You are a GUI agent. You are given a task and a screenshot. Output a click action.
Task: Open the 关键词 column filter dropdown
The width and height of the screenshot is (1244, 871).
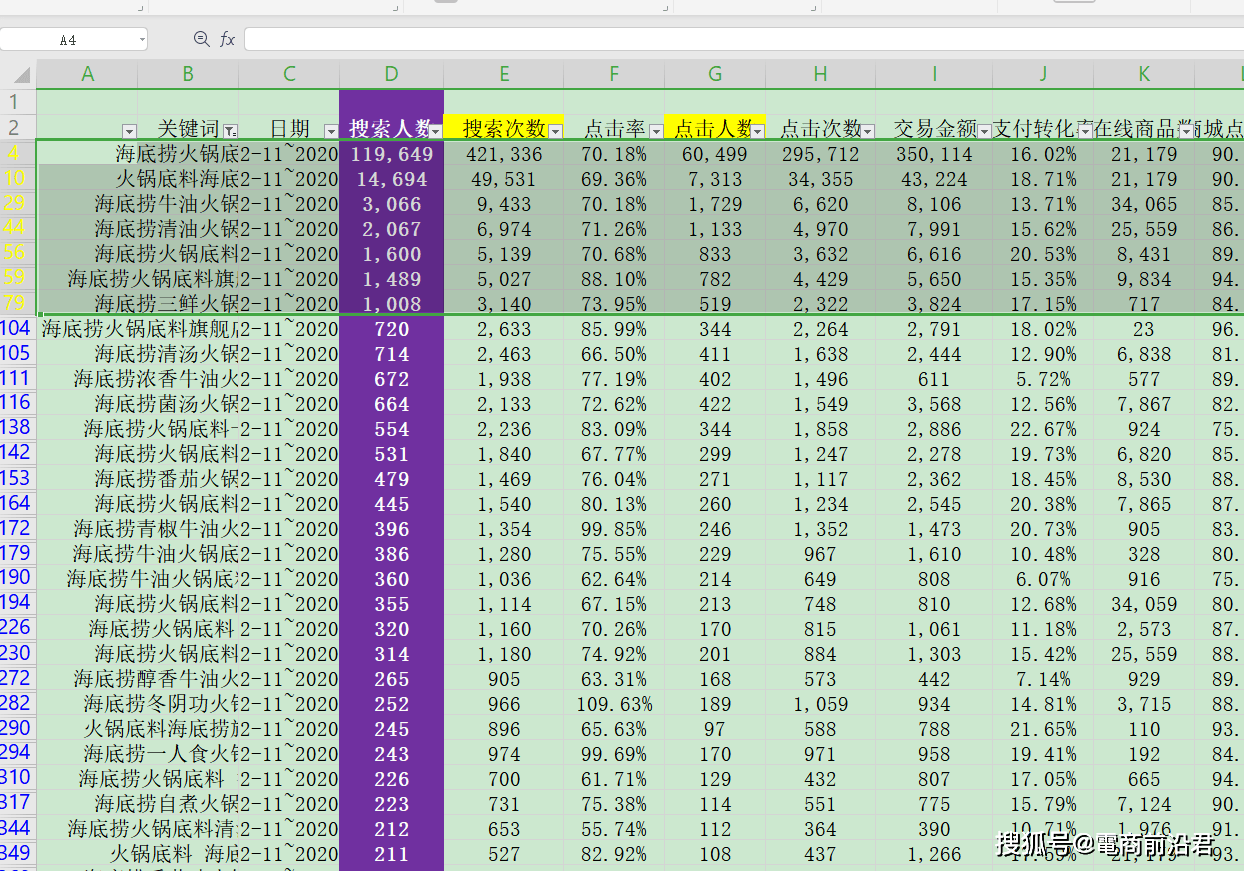click(x=230, y=131)
